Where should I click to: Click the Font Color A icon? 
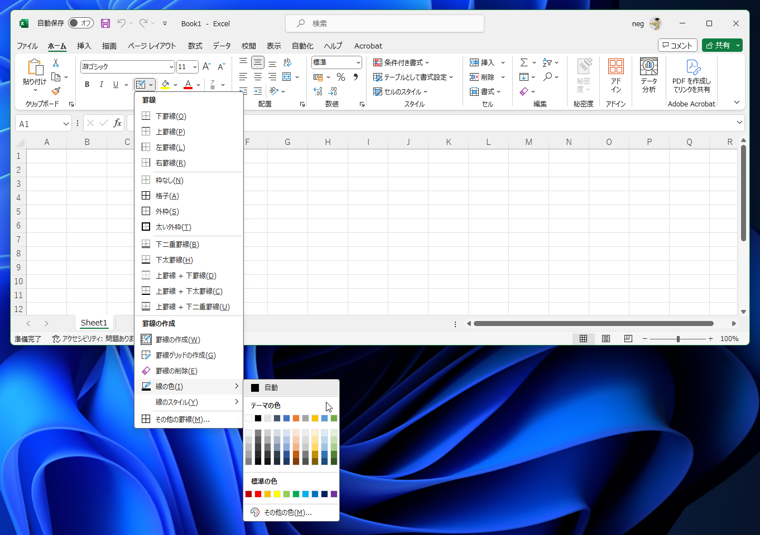click(188, 85)
